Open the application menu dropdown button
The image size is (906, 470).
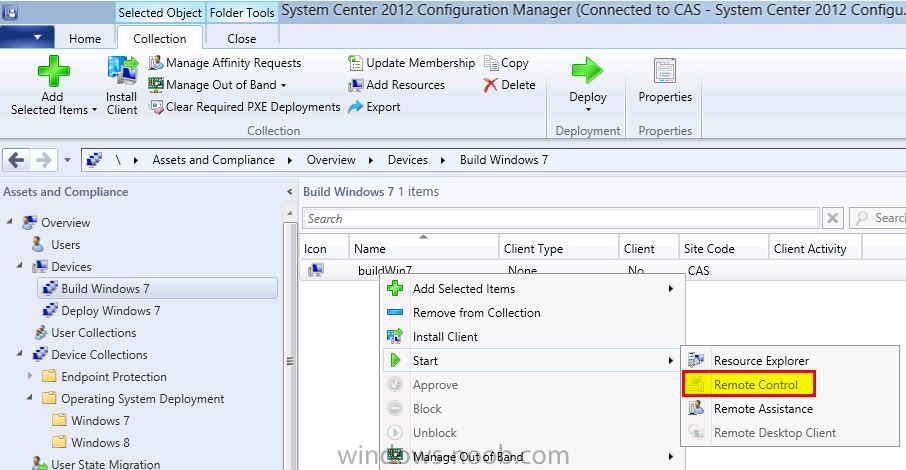tap(27, 37)
